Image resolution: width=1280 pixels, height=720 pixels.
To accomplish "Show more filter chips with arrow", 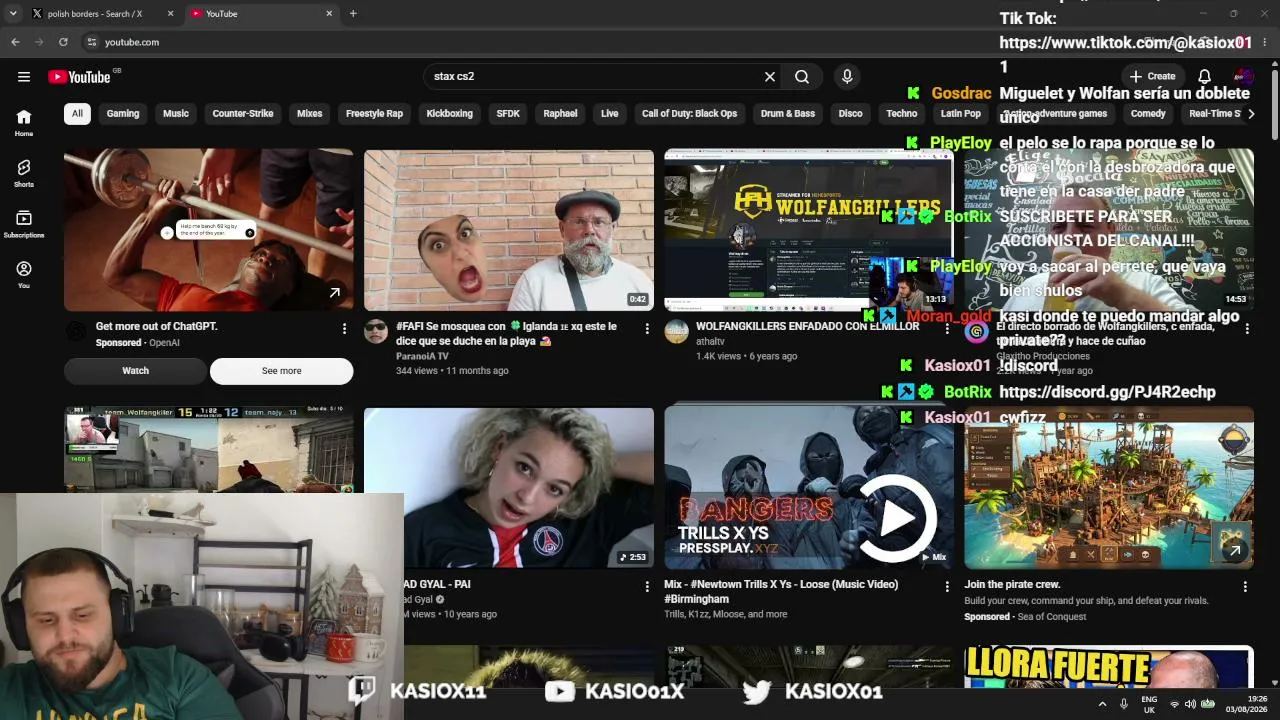I will 1249,114.
